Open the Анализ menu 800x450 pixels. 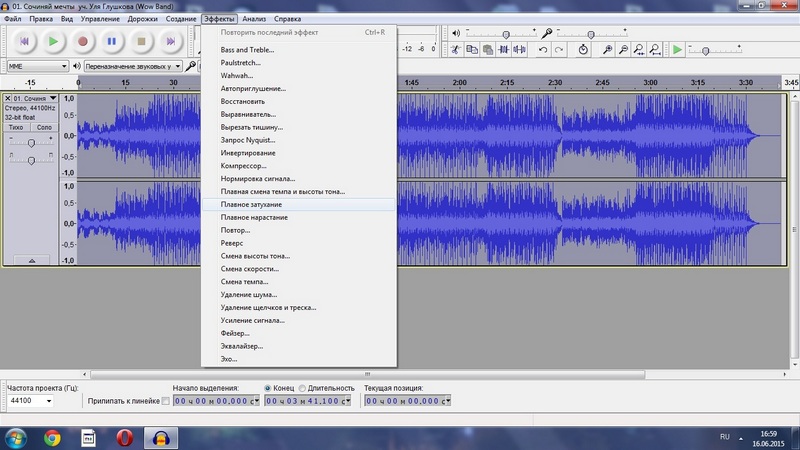[254, 19]
